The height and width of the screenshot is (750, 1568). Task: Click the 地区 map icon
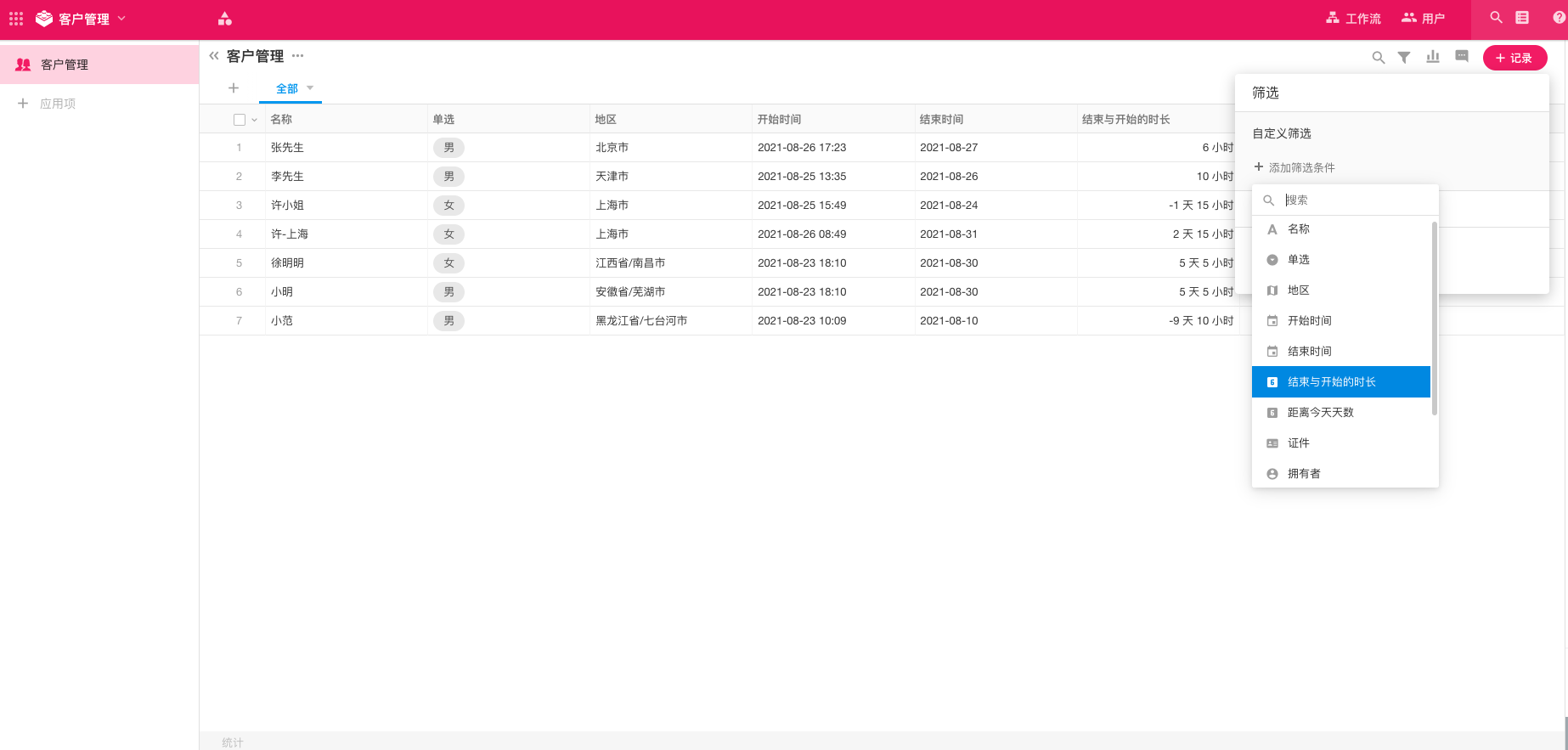1272,290
